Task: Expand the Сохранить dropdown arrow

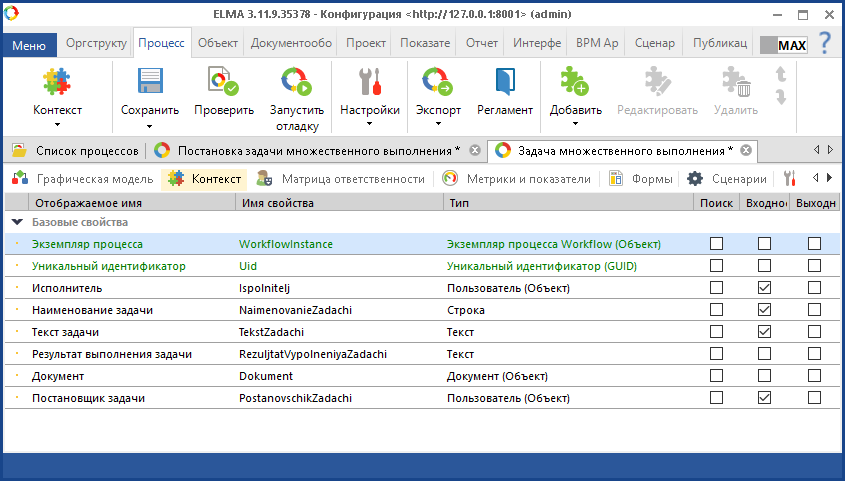Action: click(x=150, y=126)
